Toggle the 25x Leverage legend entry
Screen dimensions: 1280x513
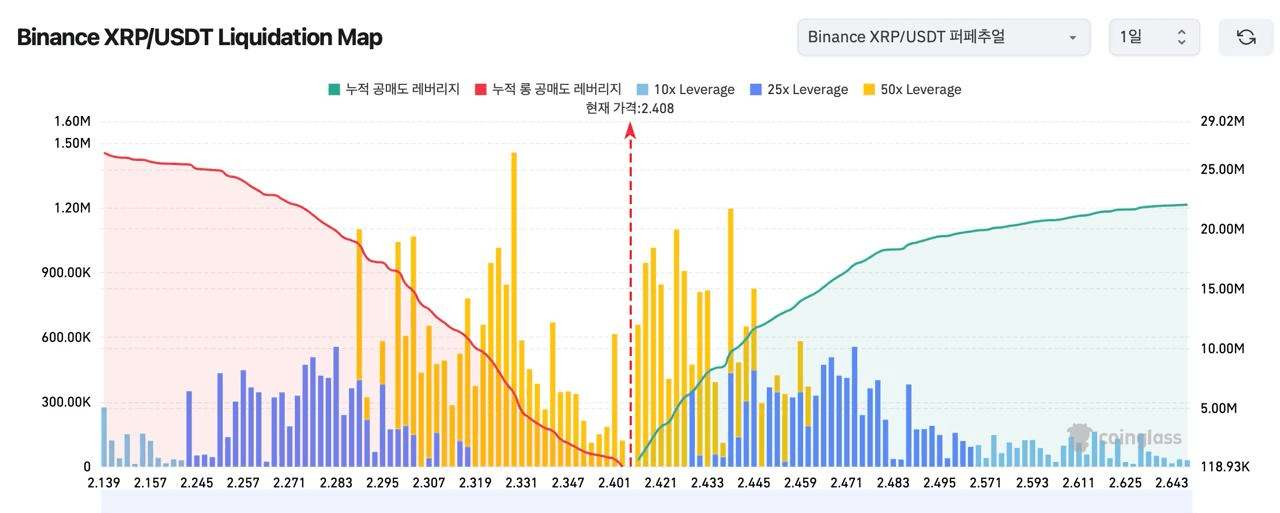[x=798, y=89]
